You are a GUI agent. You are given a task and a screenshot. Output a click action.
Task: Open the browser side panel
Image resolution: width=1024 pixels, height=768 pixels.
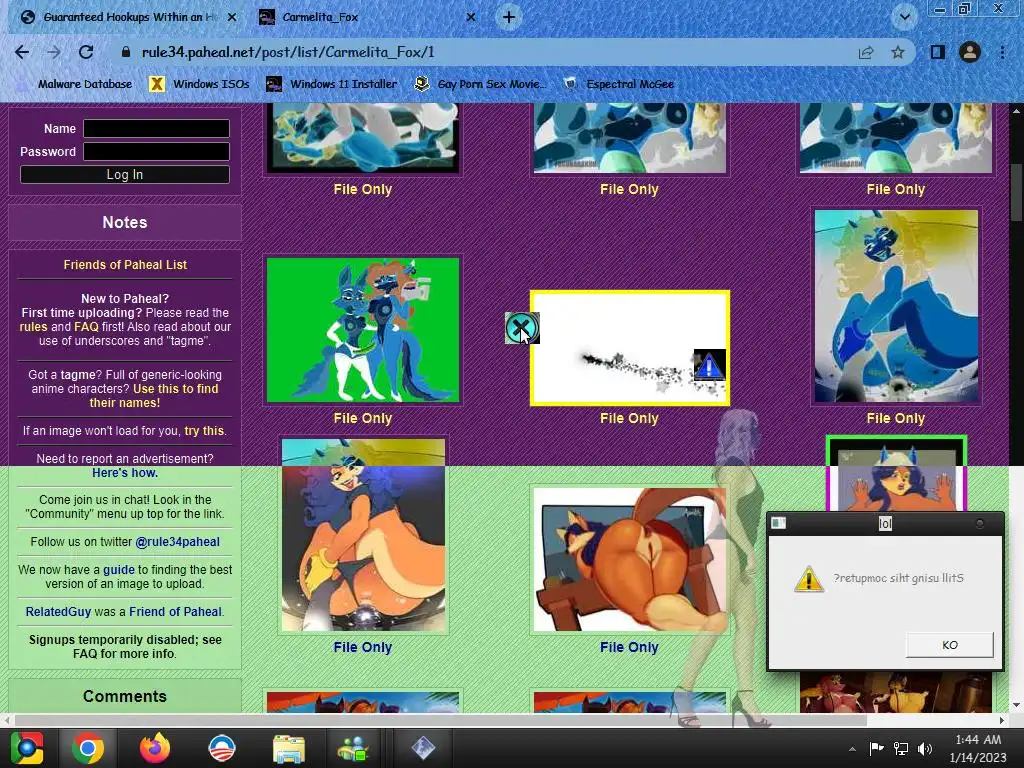(x=937, y=52)
